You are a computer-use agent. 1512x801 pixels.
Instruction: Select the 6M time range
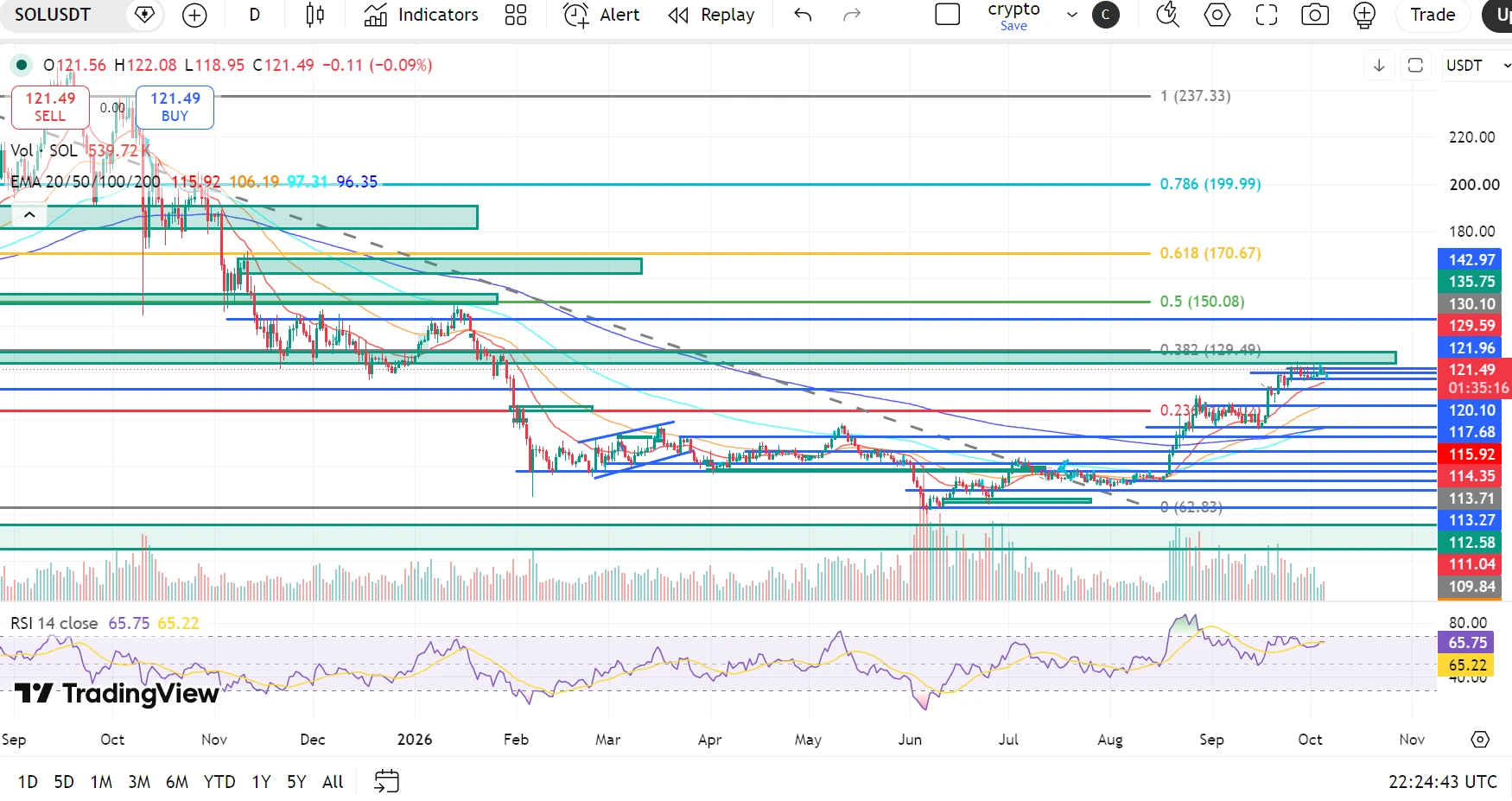pos(177,782)
